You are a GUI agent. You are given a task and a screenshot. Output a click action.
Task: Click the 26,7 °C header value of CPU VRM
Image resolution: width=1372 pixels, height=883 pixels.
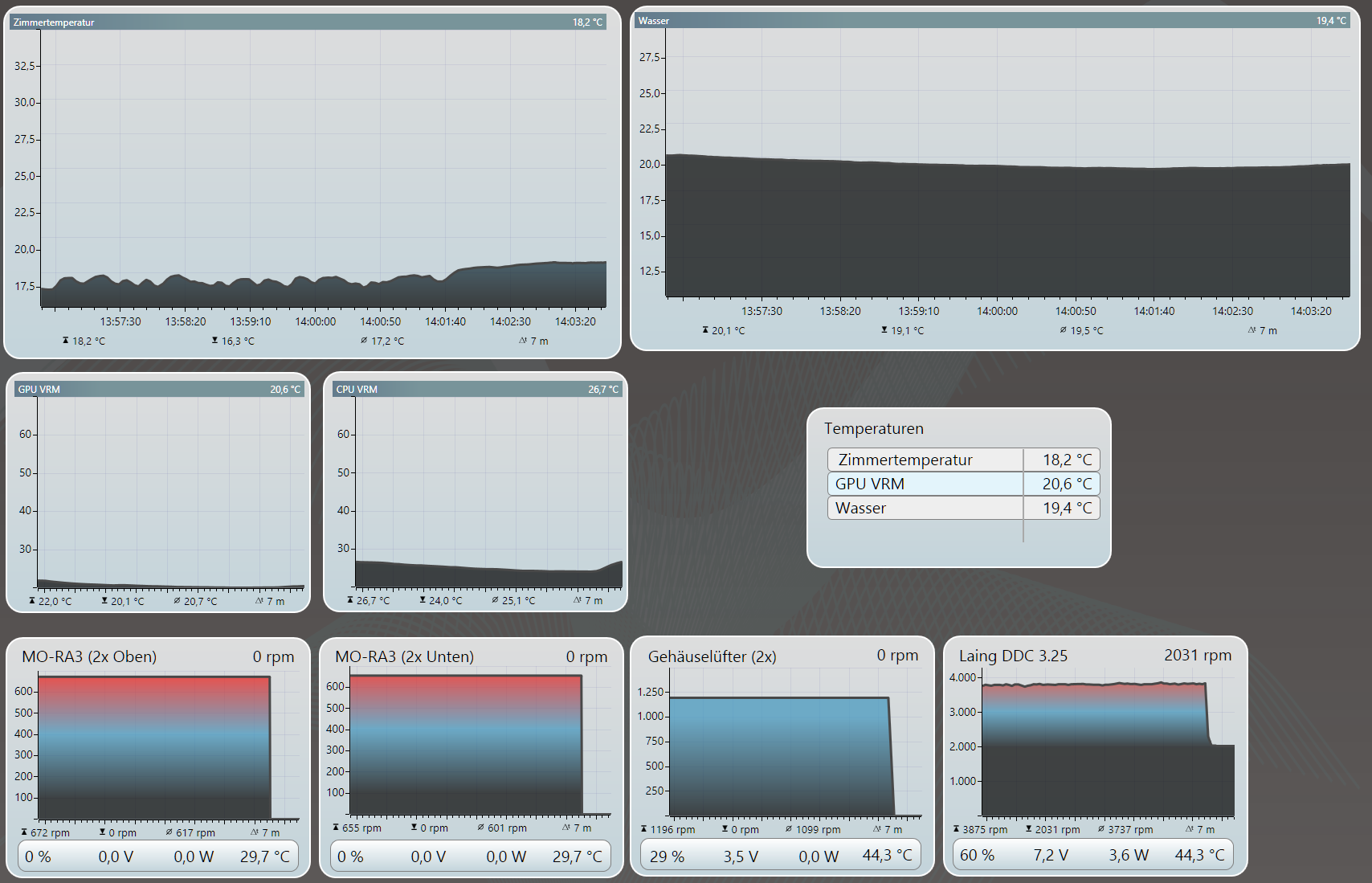603,390
